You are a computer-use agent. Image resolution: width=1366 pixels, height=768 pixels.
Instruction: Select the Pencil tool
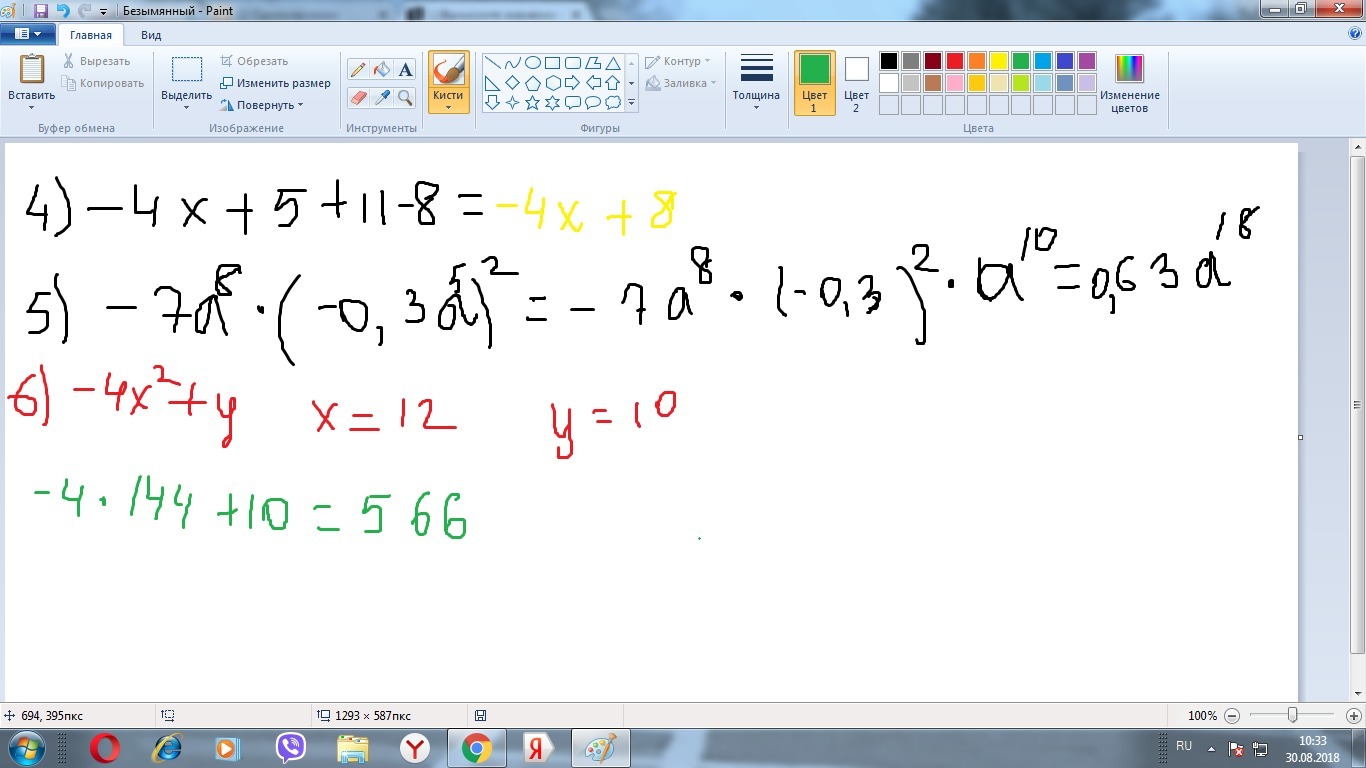[x=358, y=69]
